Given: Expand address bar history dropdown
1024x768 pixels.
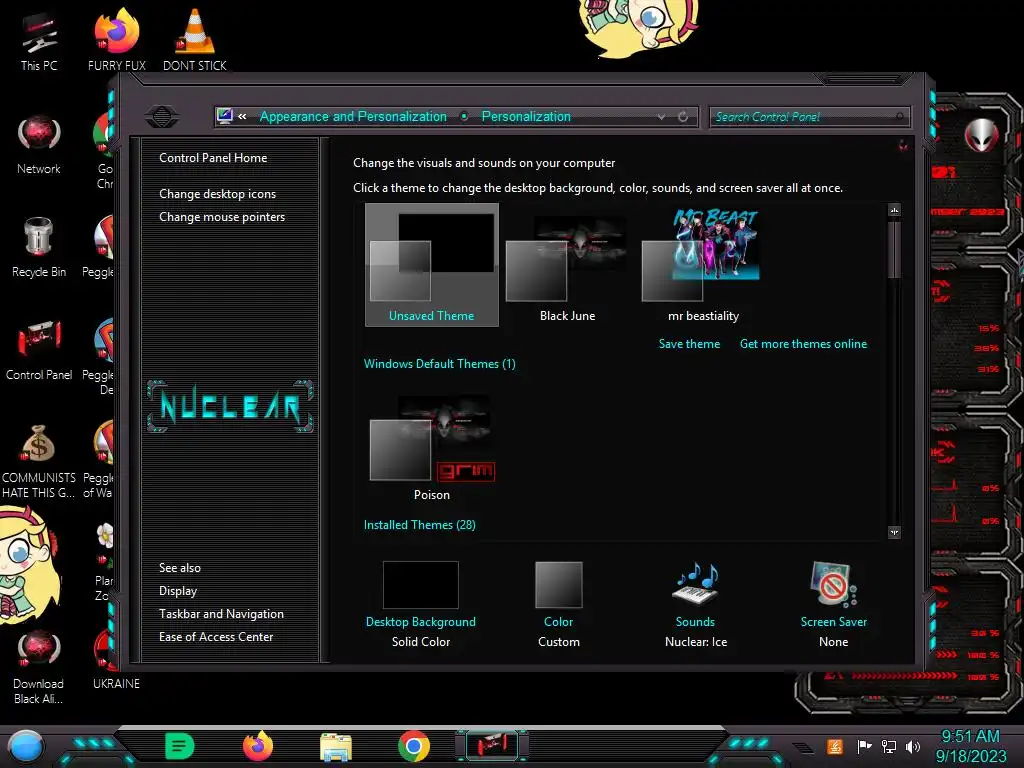Looking at the screenshot, I should coord(661,117).
